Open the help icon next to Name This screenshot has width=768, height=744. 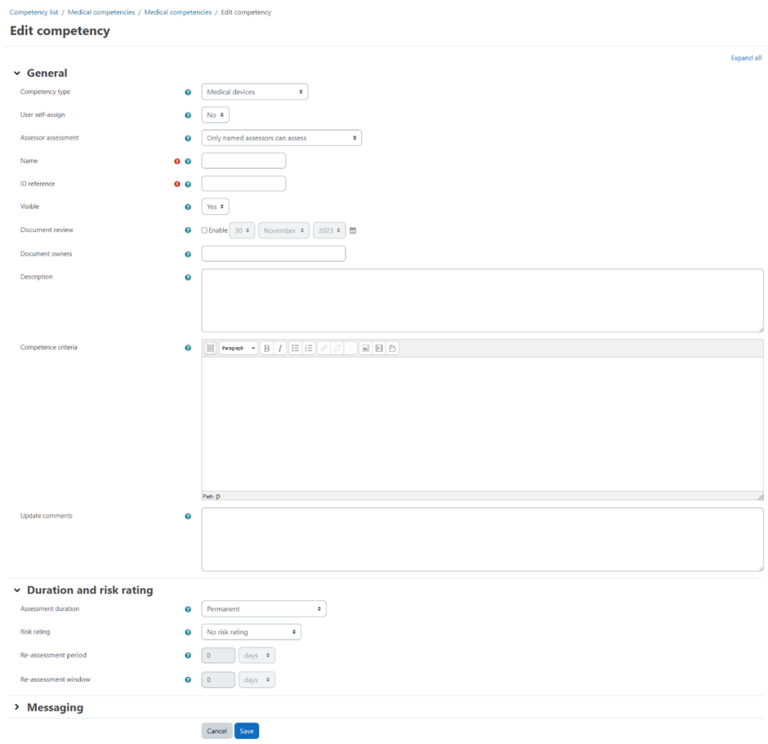(188, 161)
